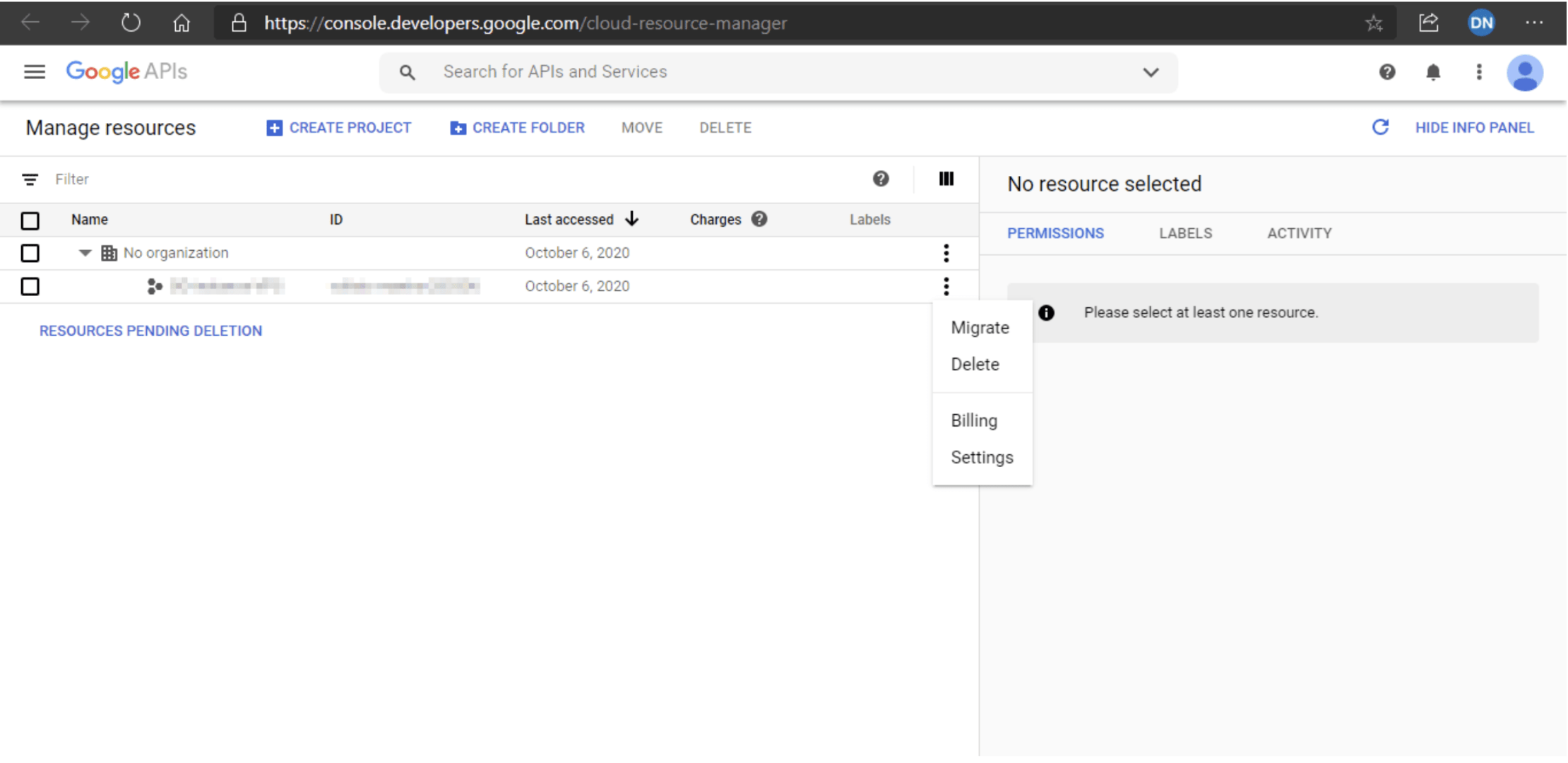This screenshot has height=763, width=1568.
Task: Expand the search bar dropdown arrow
Action: click(x=1151, y=72)
